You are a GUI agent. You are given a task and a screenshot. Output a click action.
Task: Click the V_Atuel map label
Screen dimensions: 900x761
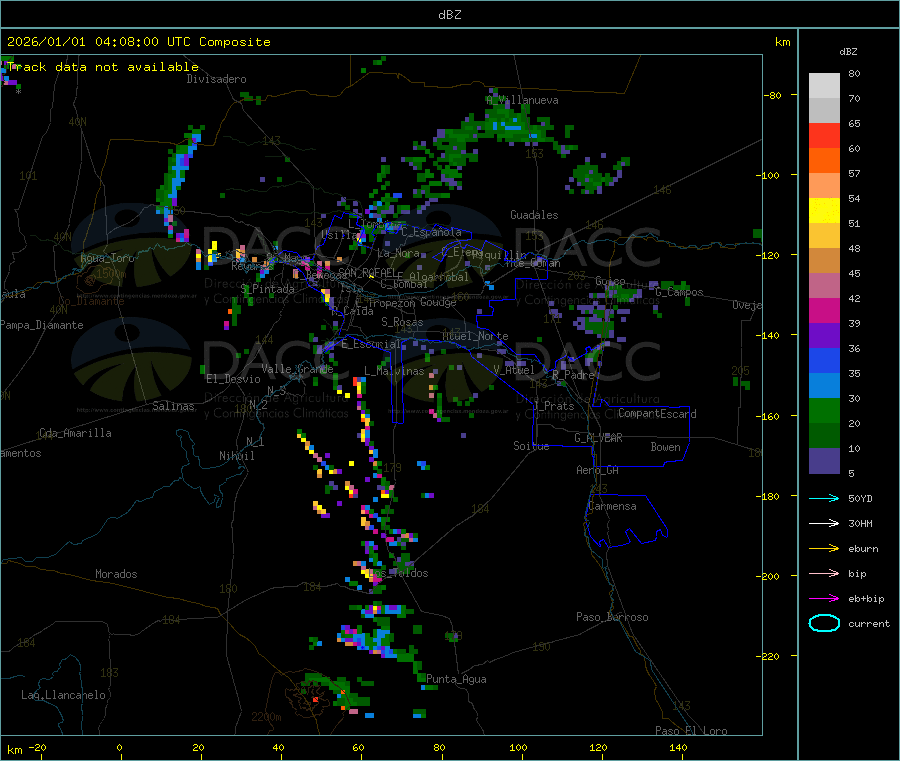(x=514, y=370)
